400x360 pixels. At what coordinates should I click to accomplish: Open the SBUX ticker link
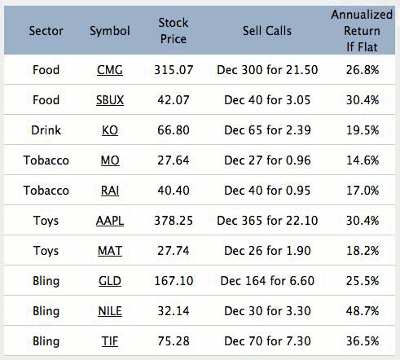(110, 100)
